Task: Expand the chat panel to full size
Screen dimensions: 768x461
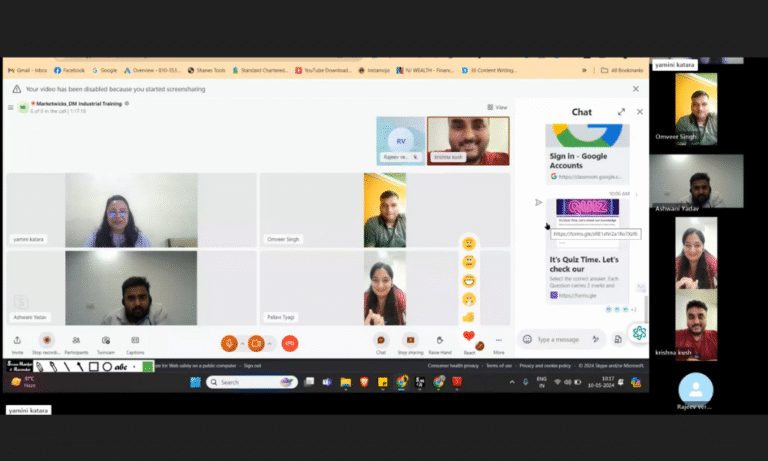Action: (x=621, y=112)
